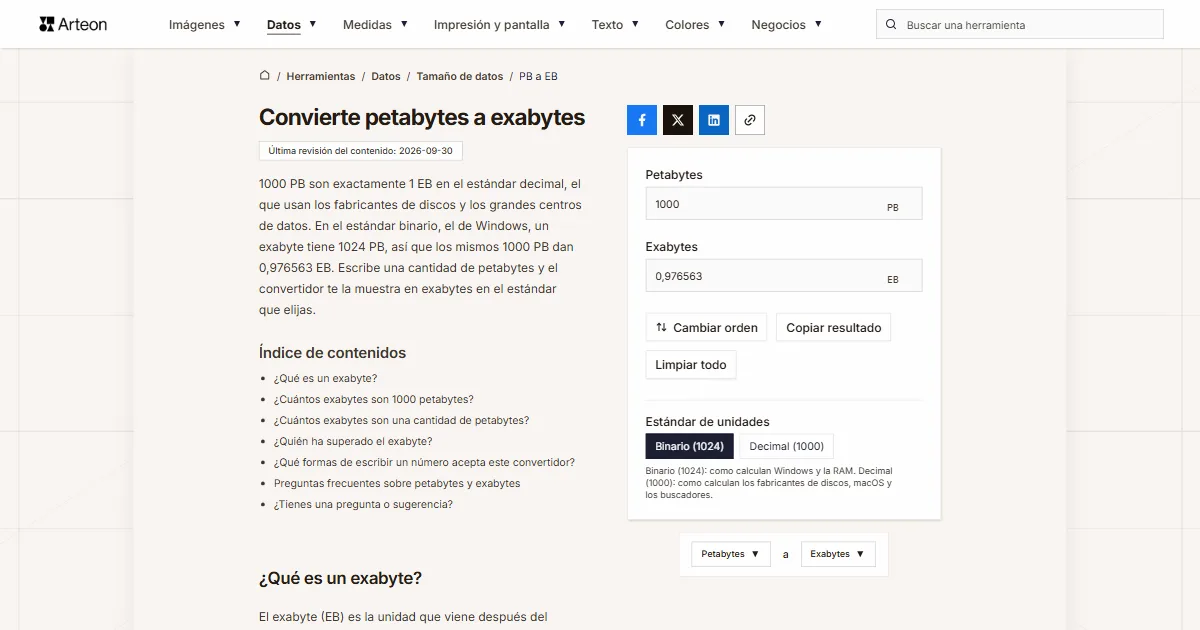Select the Decimal (1000) standard
This screenshot has height=630, width=1200.
pos(787,446)
